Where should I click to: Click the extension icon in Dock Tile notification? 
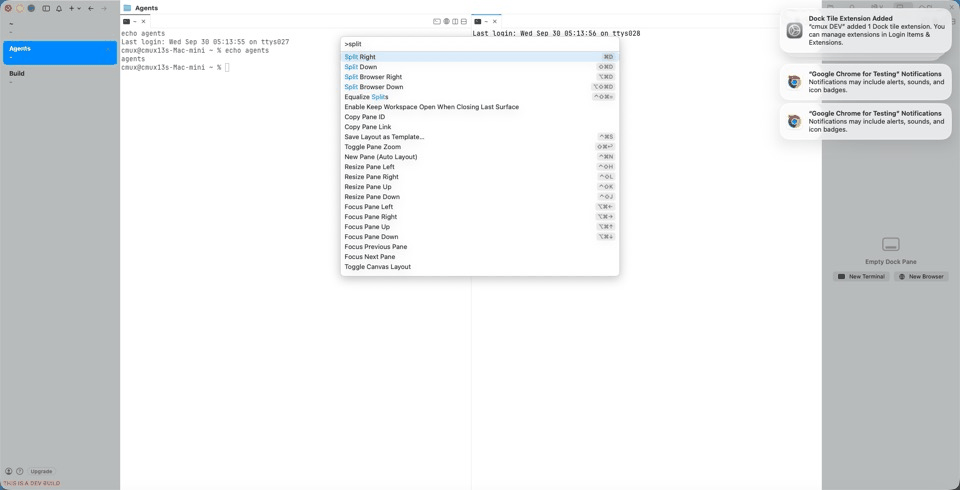coord(794,31)
